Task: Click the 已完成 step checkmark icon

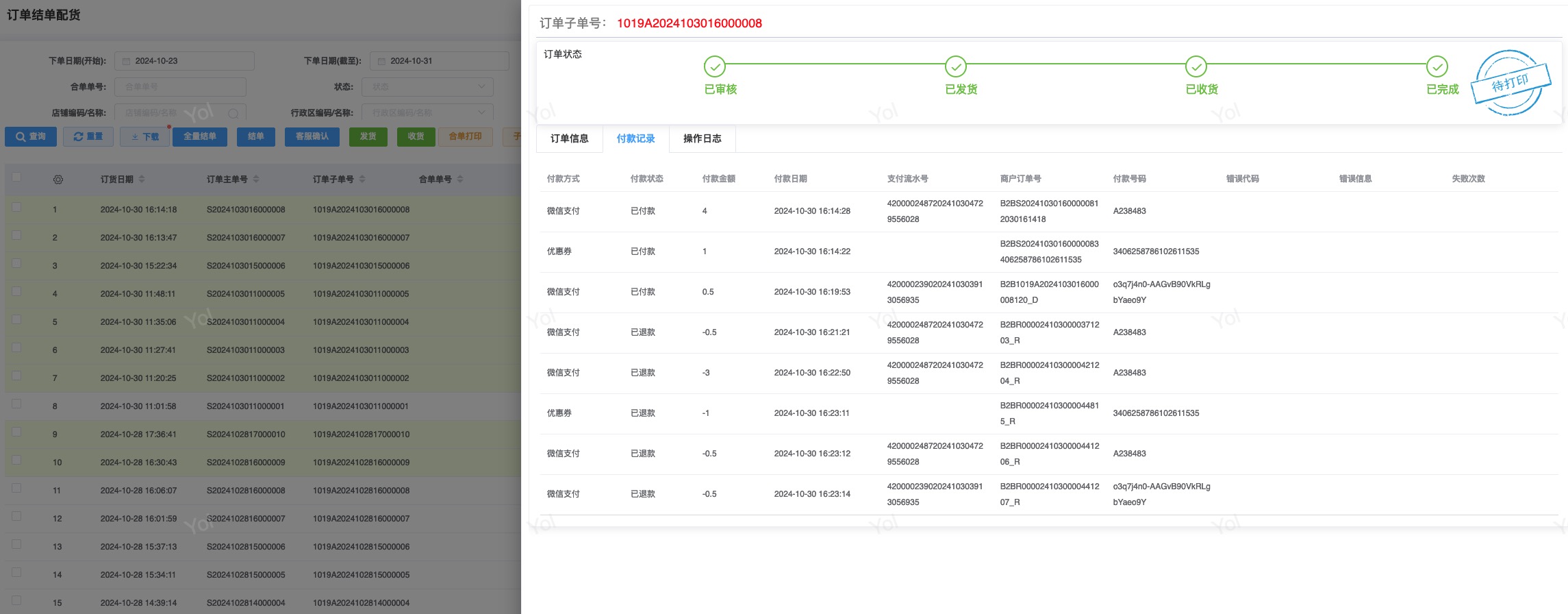Action: coord(1437,66)
